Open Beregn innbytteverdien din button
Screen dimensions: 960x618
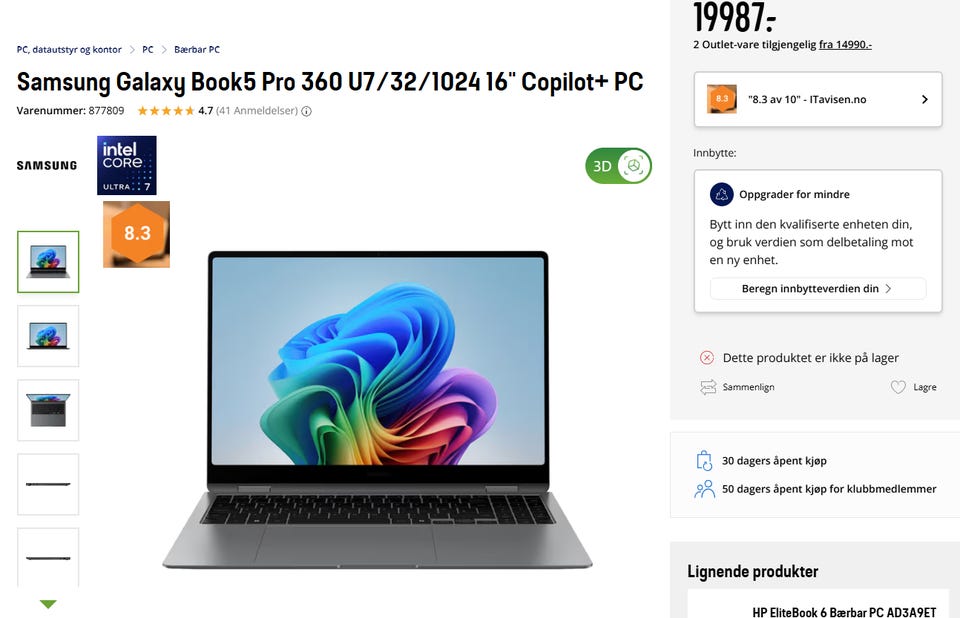[x=818, y=288]
